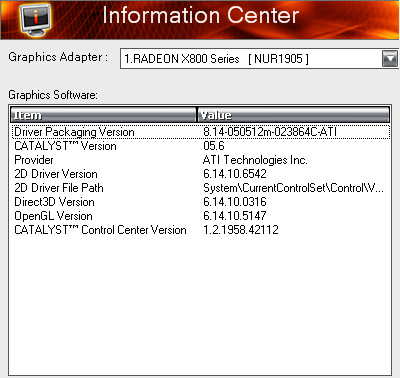Click the value 1.2.1958.42112
The height and width of the screenshot is (378, 400).
tap(241, 230)
